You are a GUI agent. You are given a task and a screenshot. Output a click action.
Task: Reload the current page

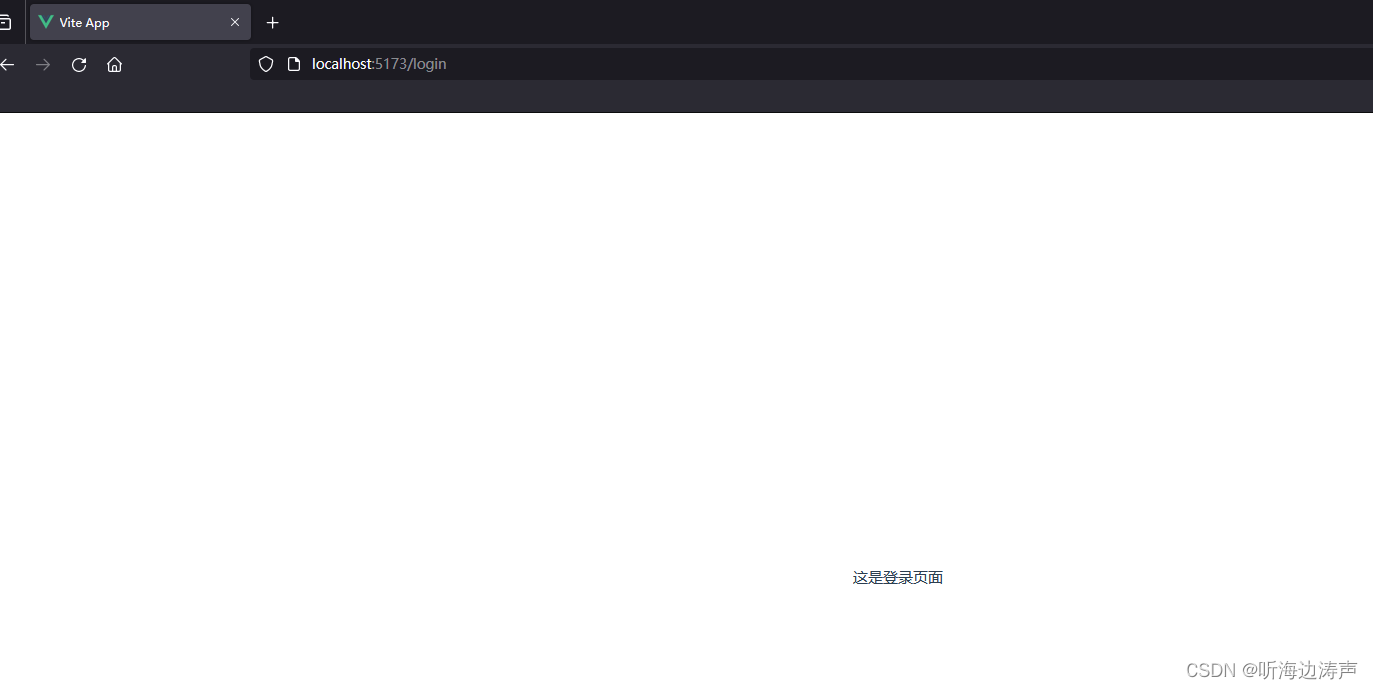[79, 64]
